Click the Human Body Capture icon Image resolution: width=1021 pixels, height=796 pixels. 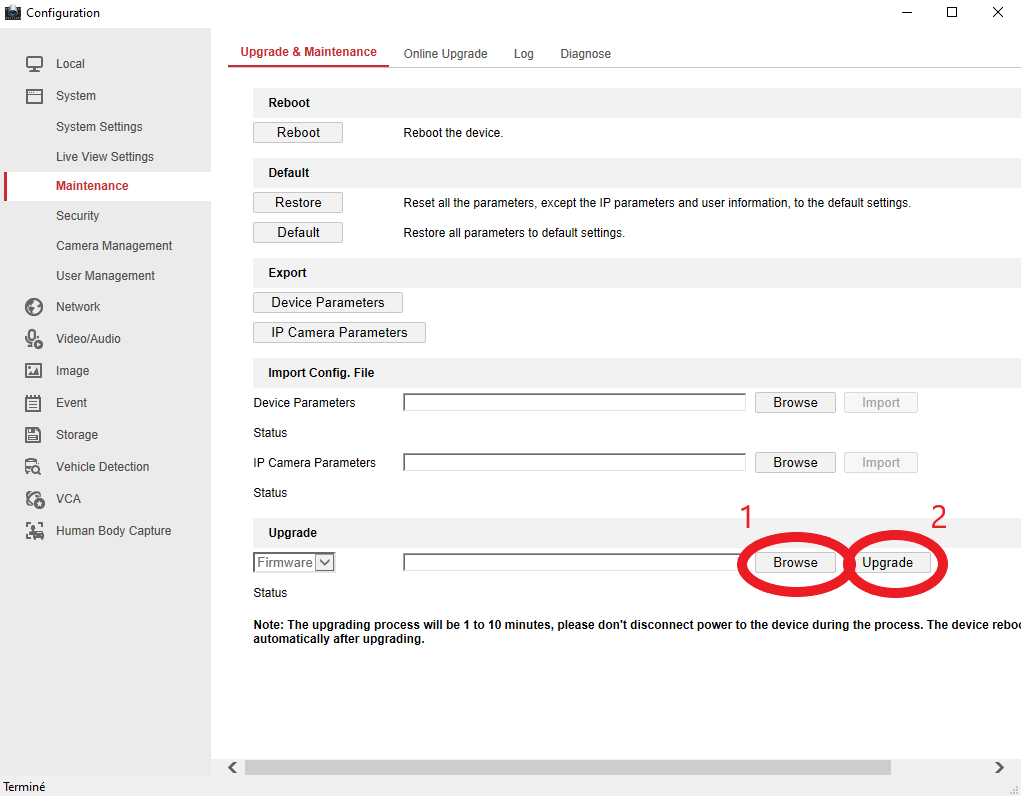pos(35,531)
